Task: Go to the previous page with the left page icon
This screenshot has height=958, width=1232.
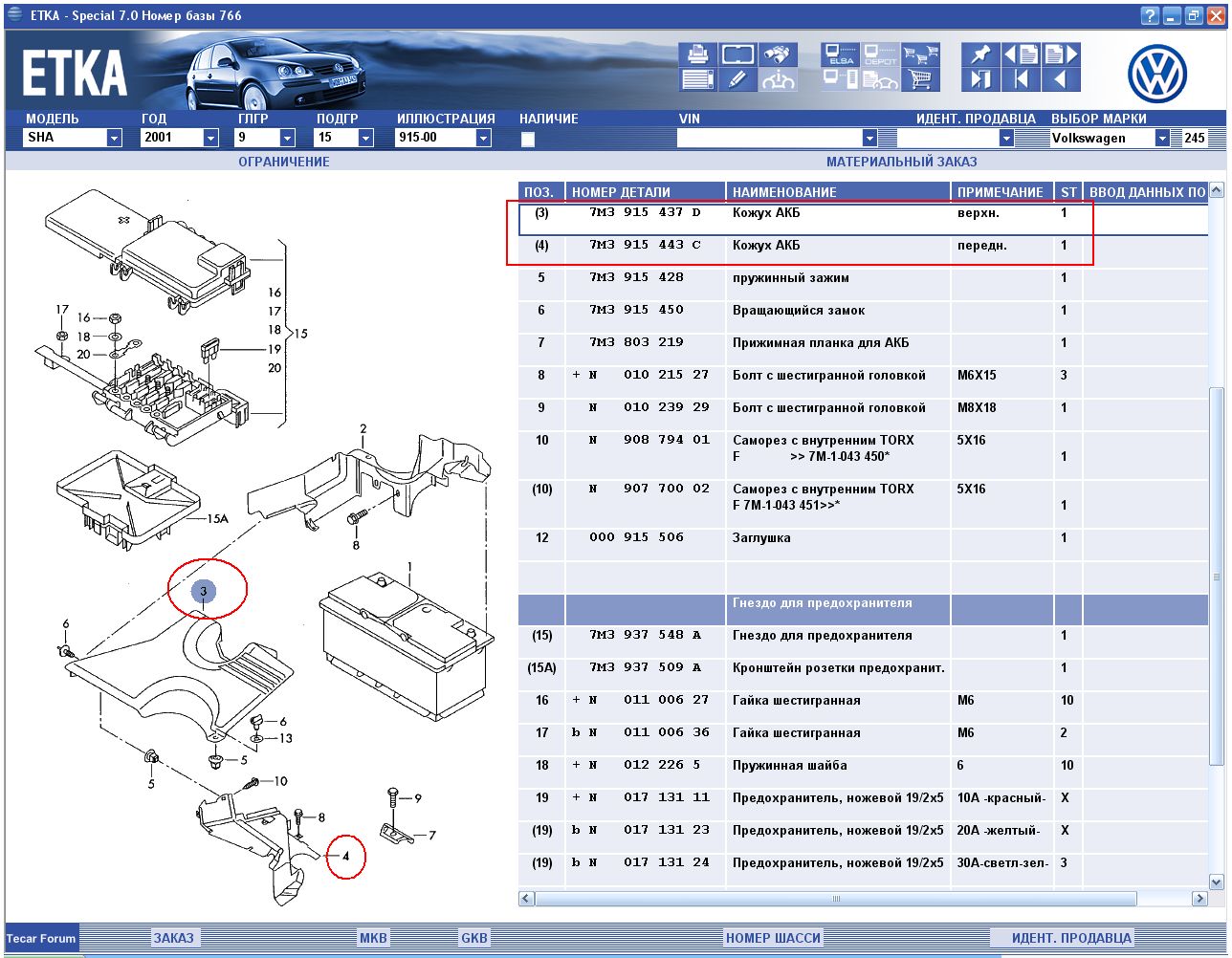Action: click(x=1021, y=54)
